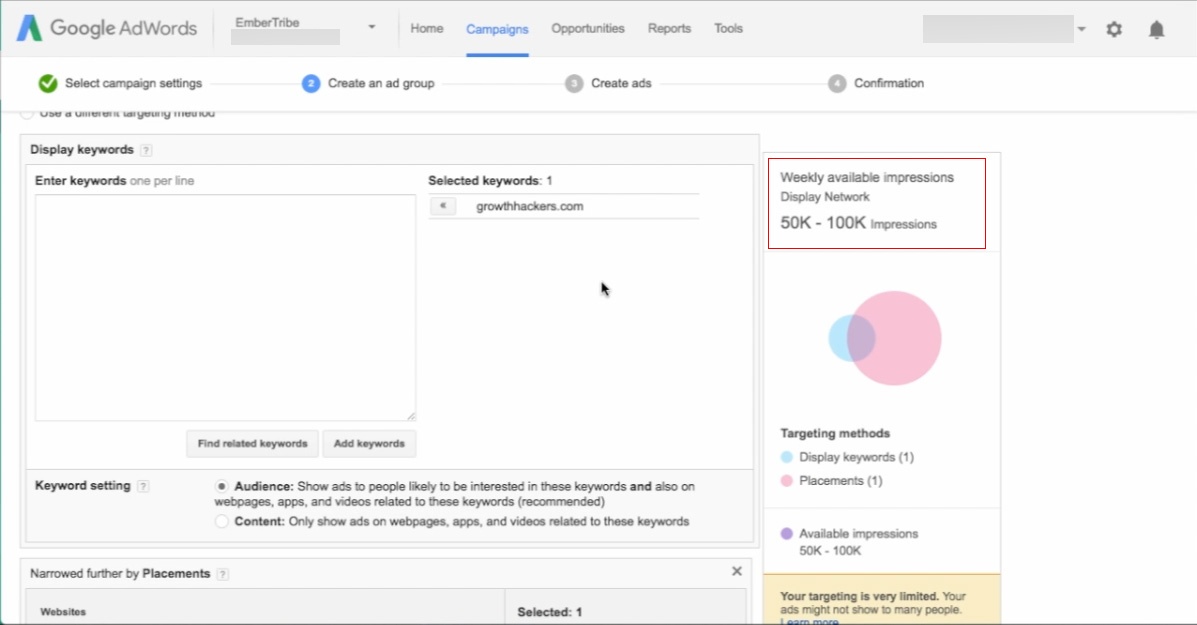Click step 4 circle icon

tap(837, 83)
